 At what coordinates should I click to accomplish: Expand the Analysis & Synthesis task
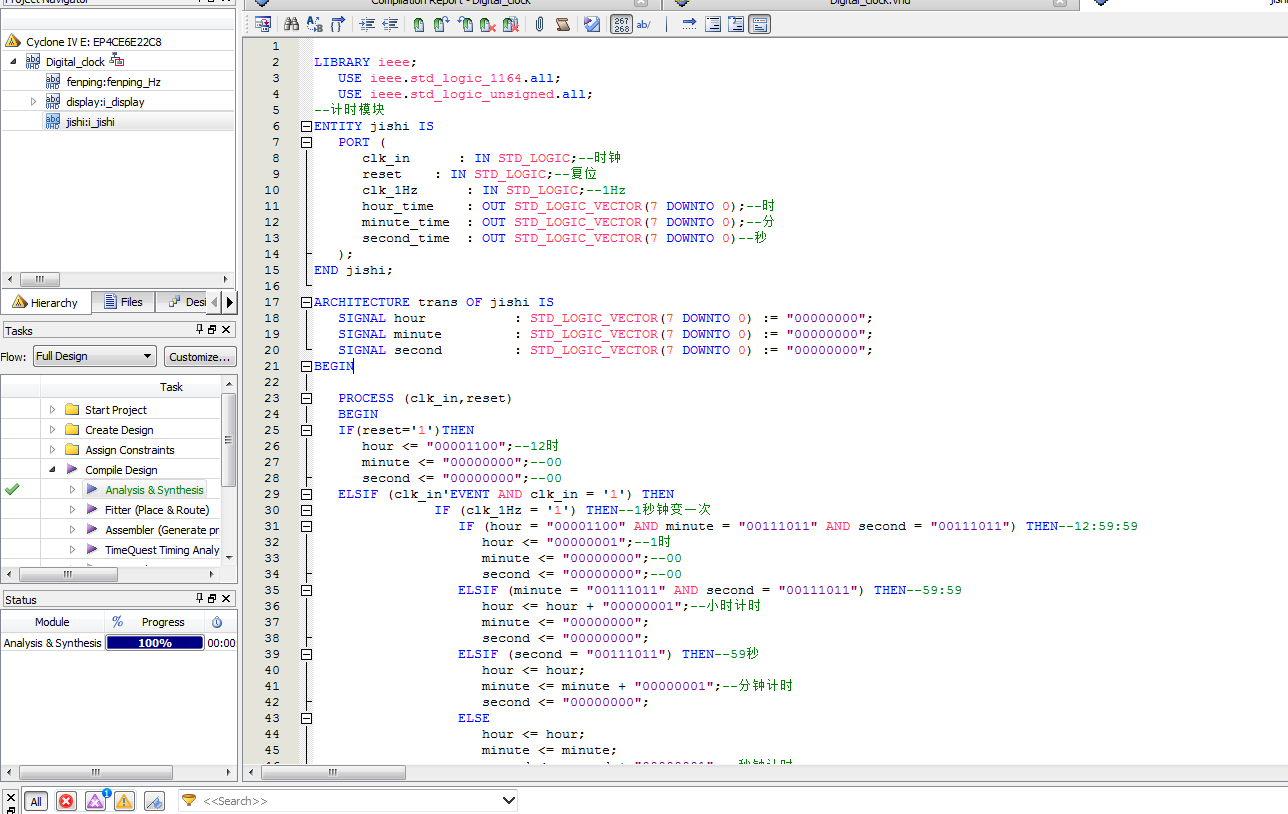(73, 490)
